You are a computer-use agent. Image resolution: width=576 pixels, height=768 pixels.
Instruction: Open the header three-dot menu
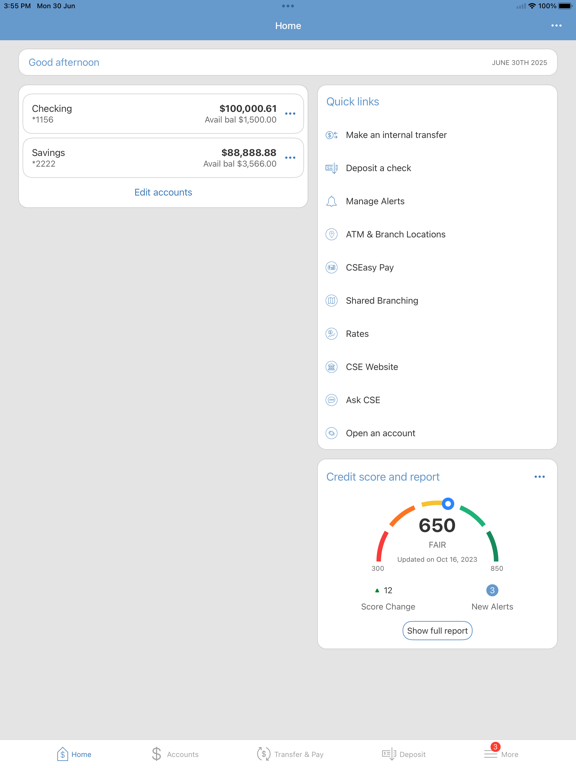coord(556,25)
